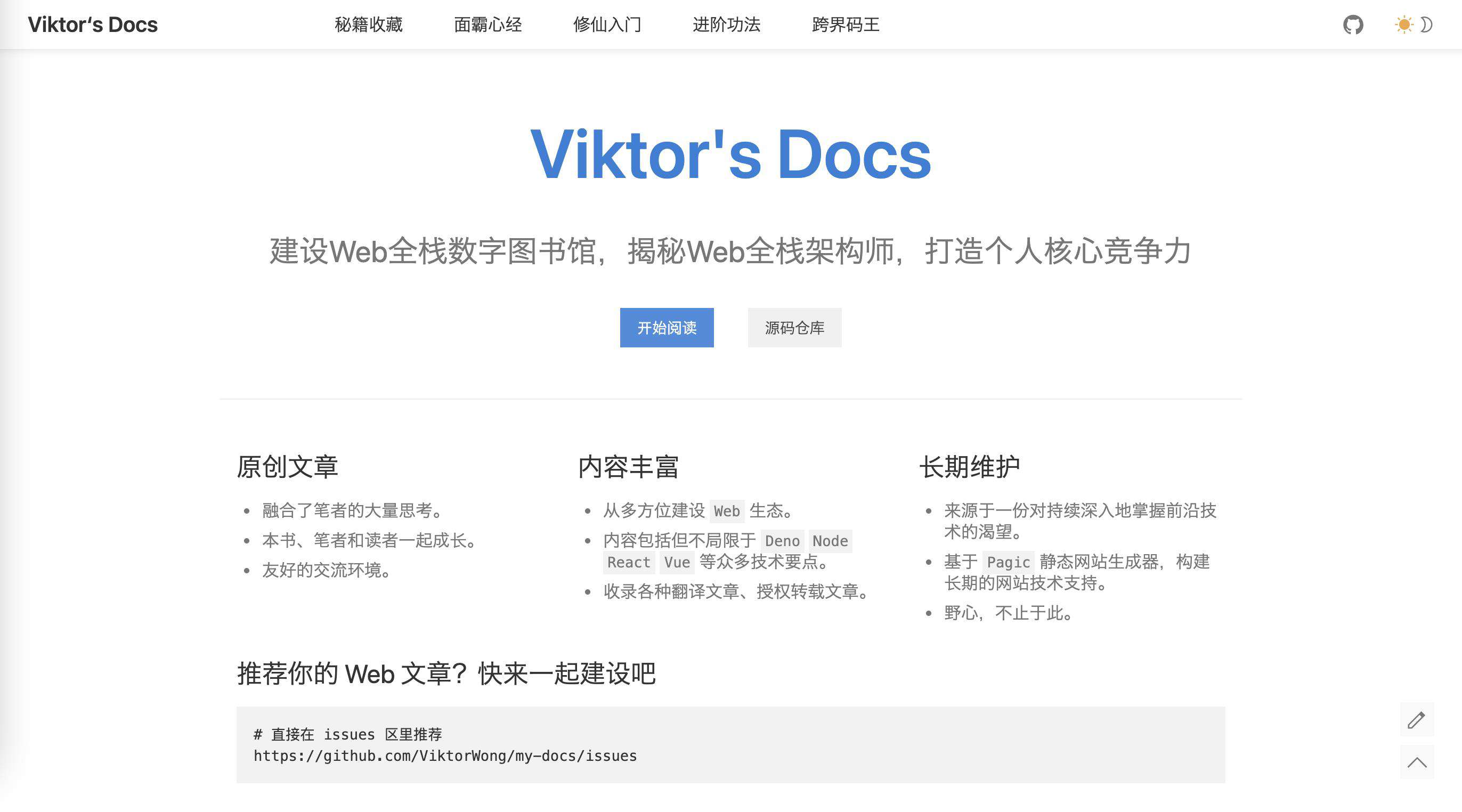Click the 原创文章 heading

287,467
